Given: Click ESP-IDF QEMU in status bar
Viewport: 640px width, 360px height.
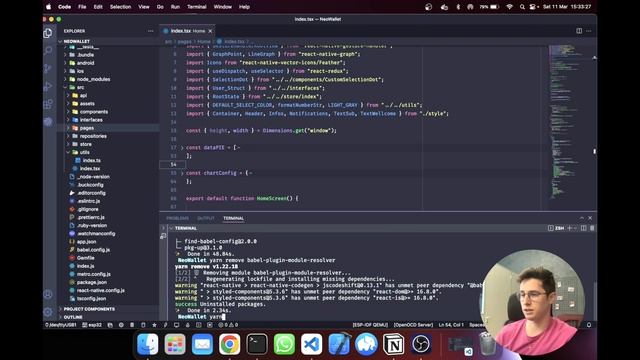Looking at the screenshot, I should [370, 325].
